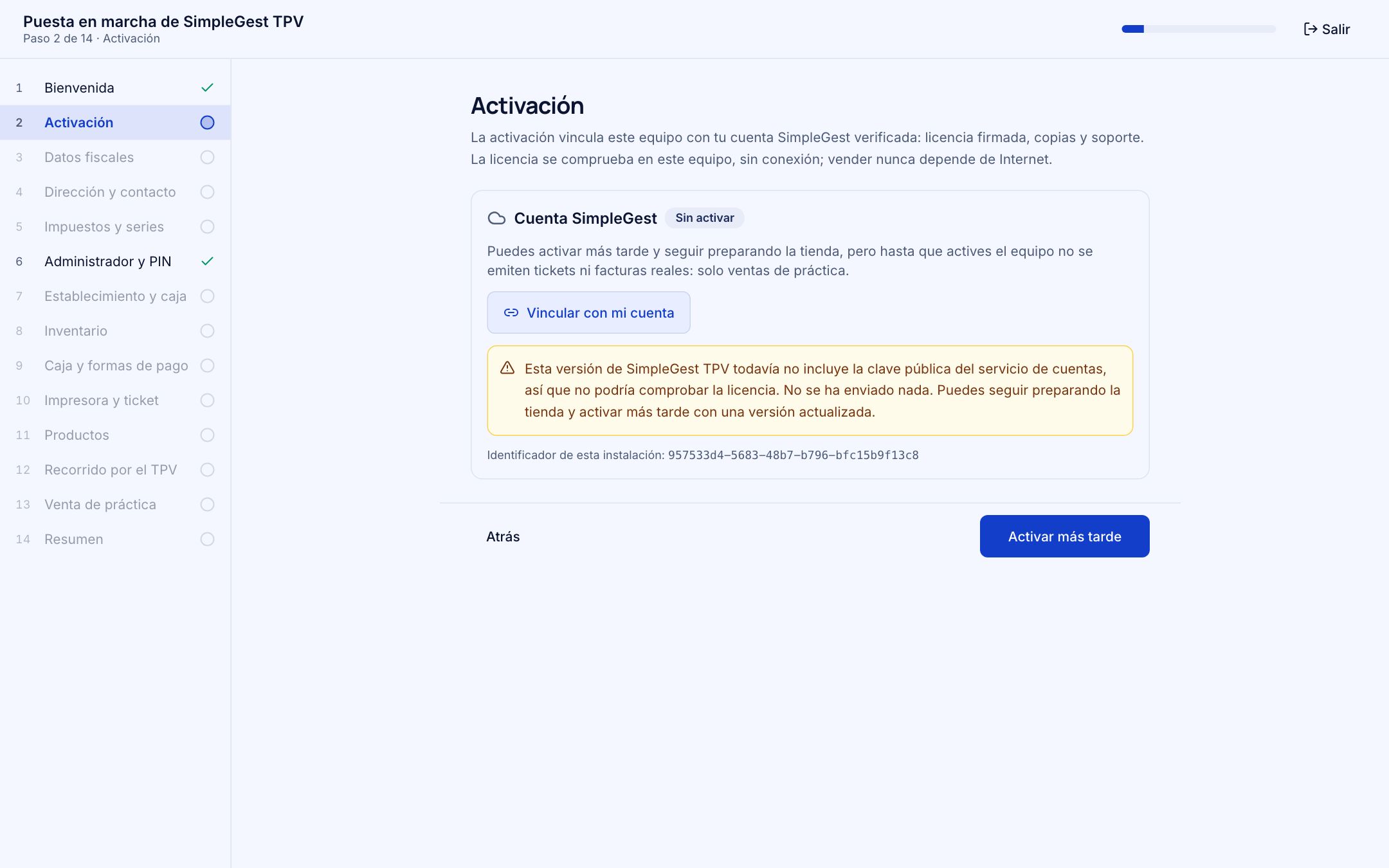Click the circle indicator beside Inventario

point(207,330)
